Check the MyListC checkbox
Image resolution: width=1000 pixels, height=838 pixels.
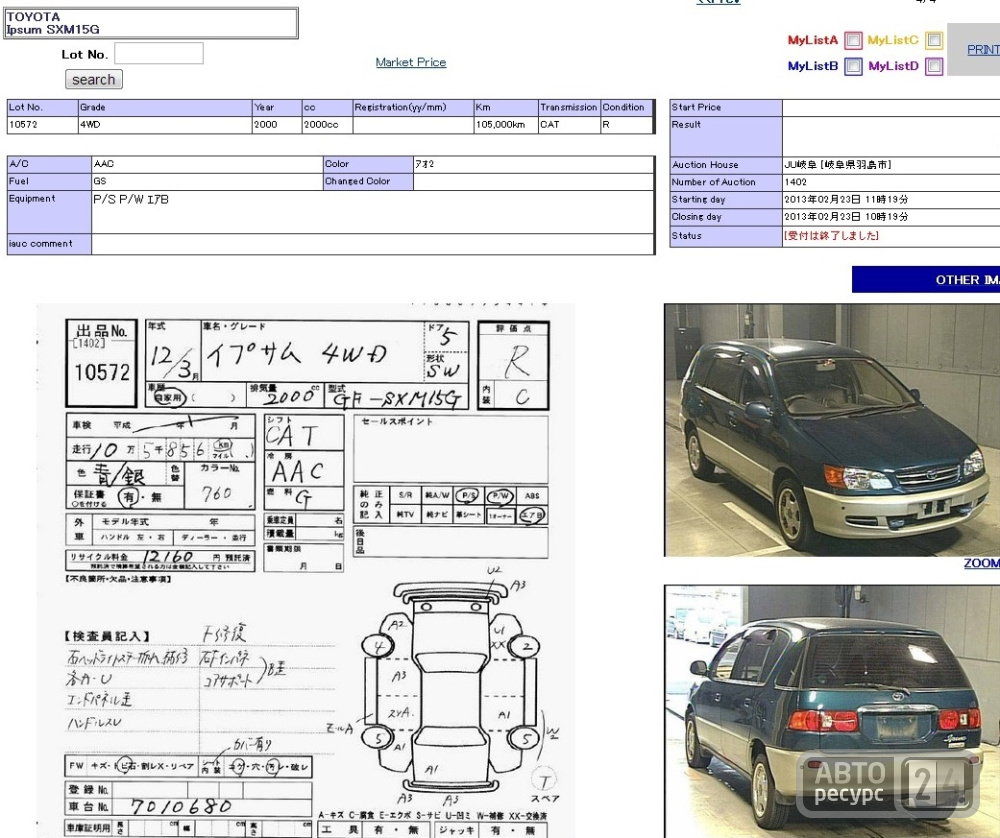point(934,41)
